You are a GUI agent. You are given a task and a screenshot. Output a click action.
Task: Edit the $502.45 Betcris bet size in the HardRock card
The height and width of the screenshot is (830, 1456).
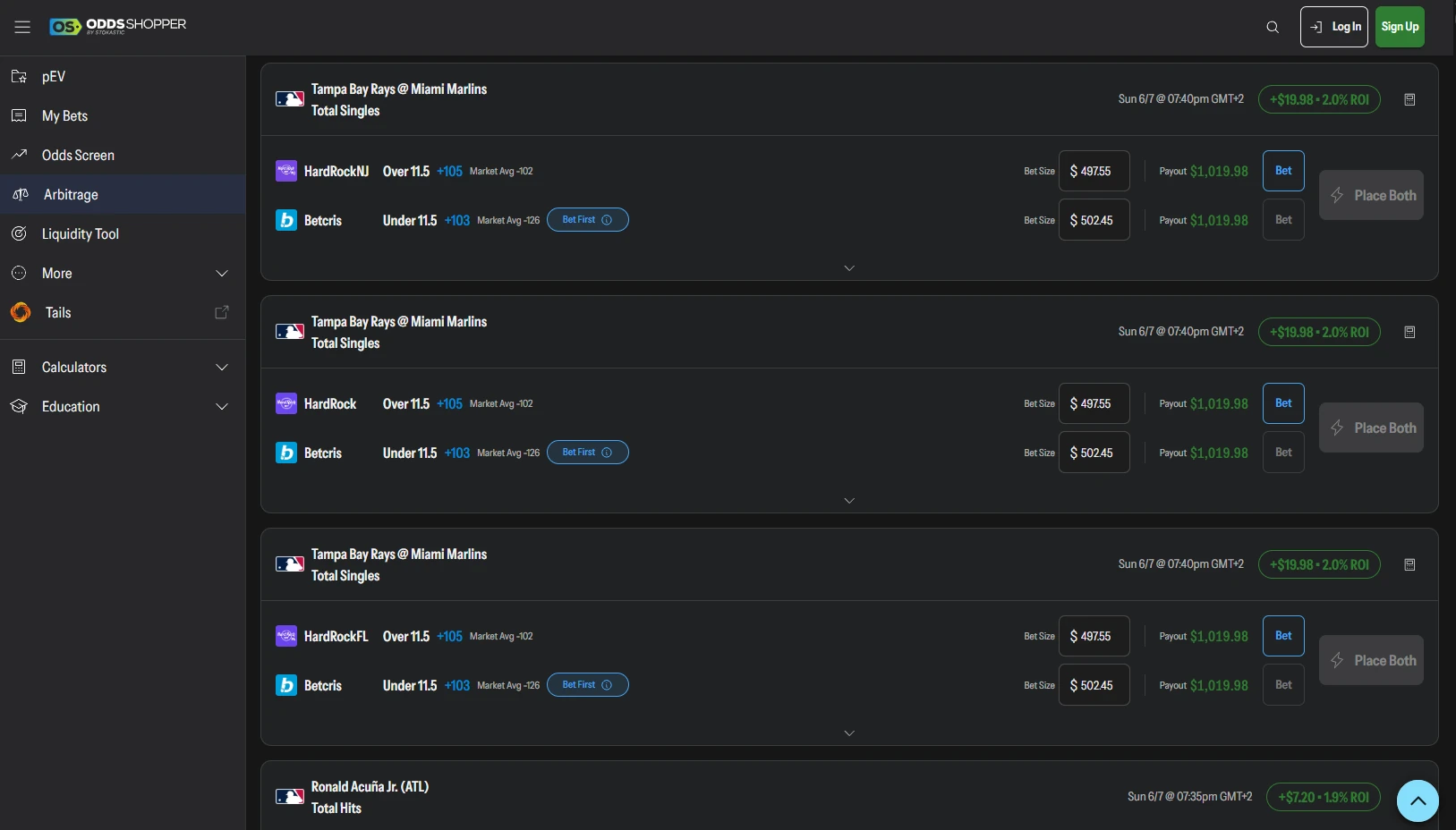click(1094, 453)
